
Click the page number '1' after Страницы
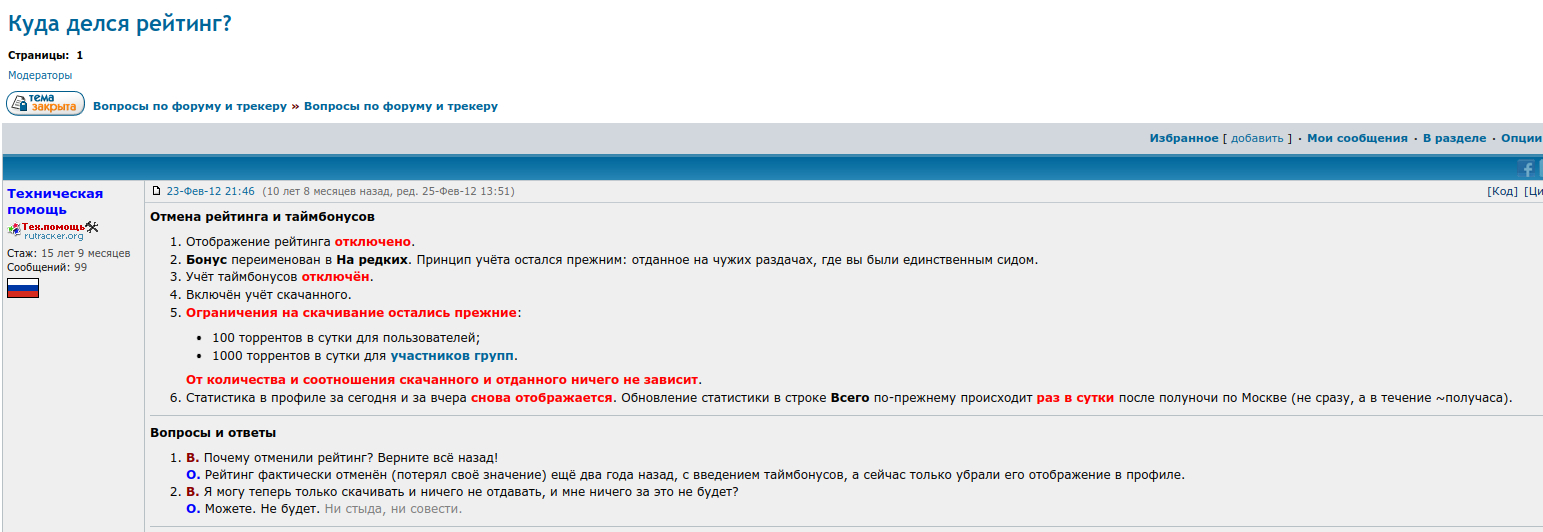80,55
